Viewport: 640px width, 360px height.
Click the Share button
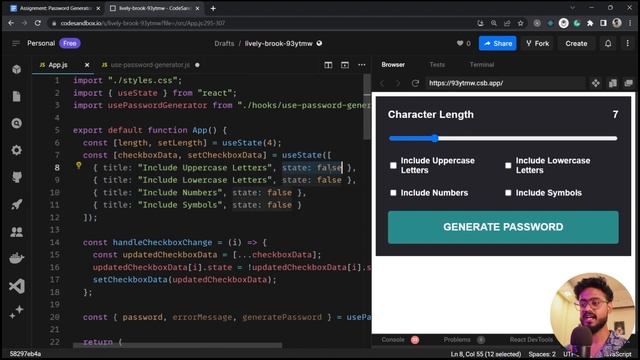pos(498,43)
